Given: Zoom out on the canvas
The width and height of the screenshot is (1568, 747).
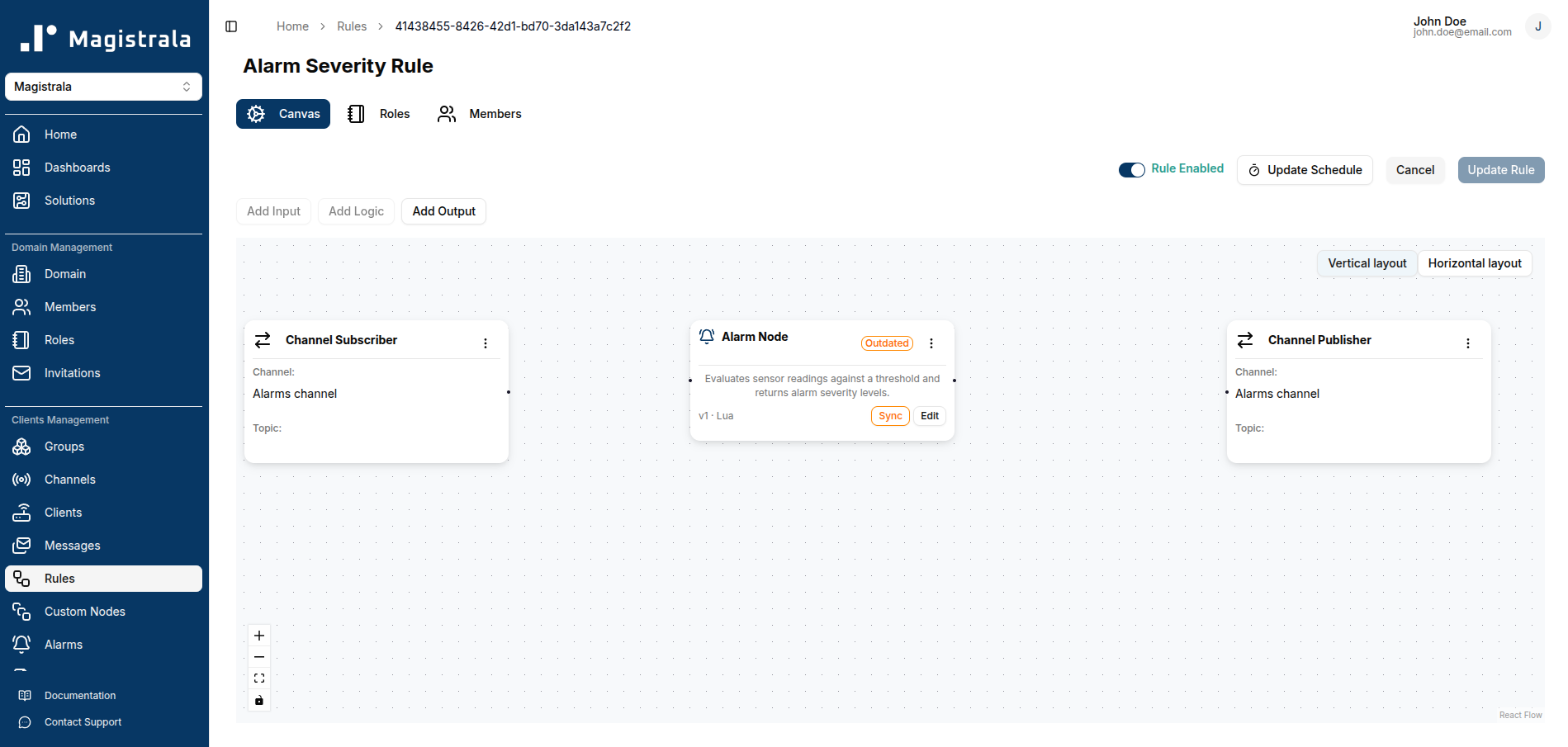Looking at the screenshot, I should coord(259,657).
